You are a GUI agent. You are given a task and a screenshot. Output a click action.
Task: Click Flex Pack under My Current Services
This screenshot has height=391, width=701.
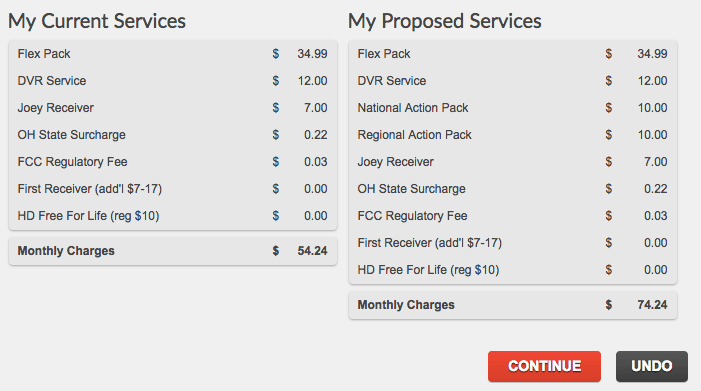click(44, 54)
